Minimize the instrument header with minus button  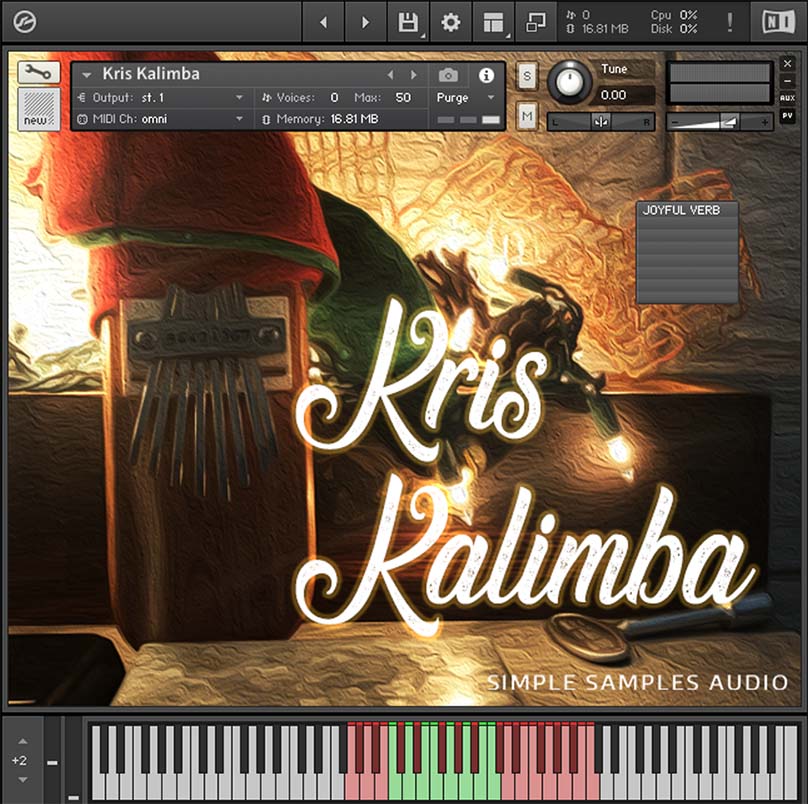click(787, 81)
